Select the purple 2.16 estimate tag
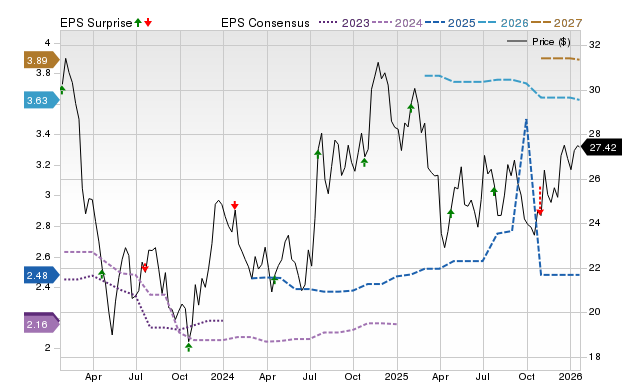Viewport: 640px width, 382px height. click(x=42, y=323)
